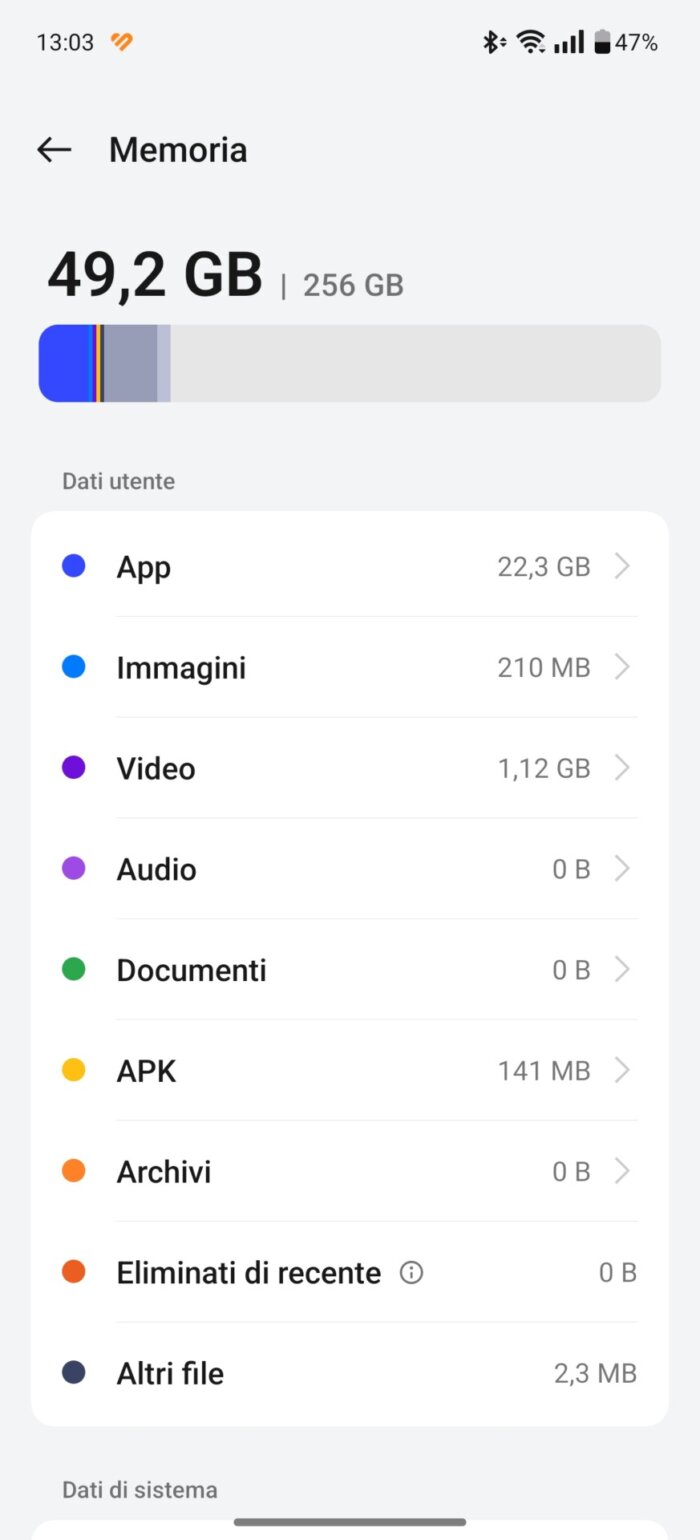Select the APK storage entry
The image size is (700, 1540).
click(x=350, y=1071)
